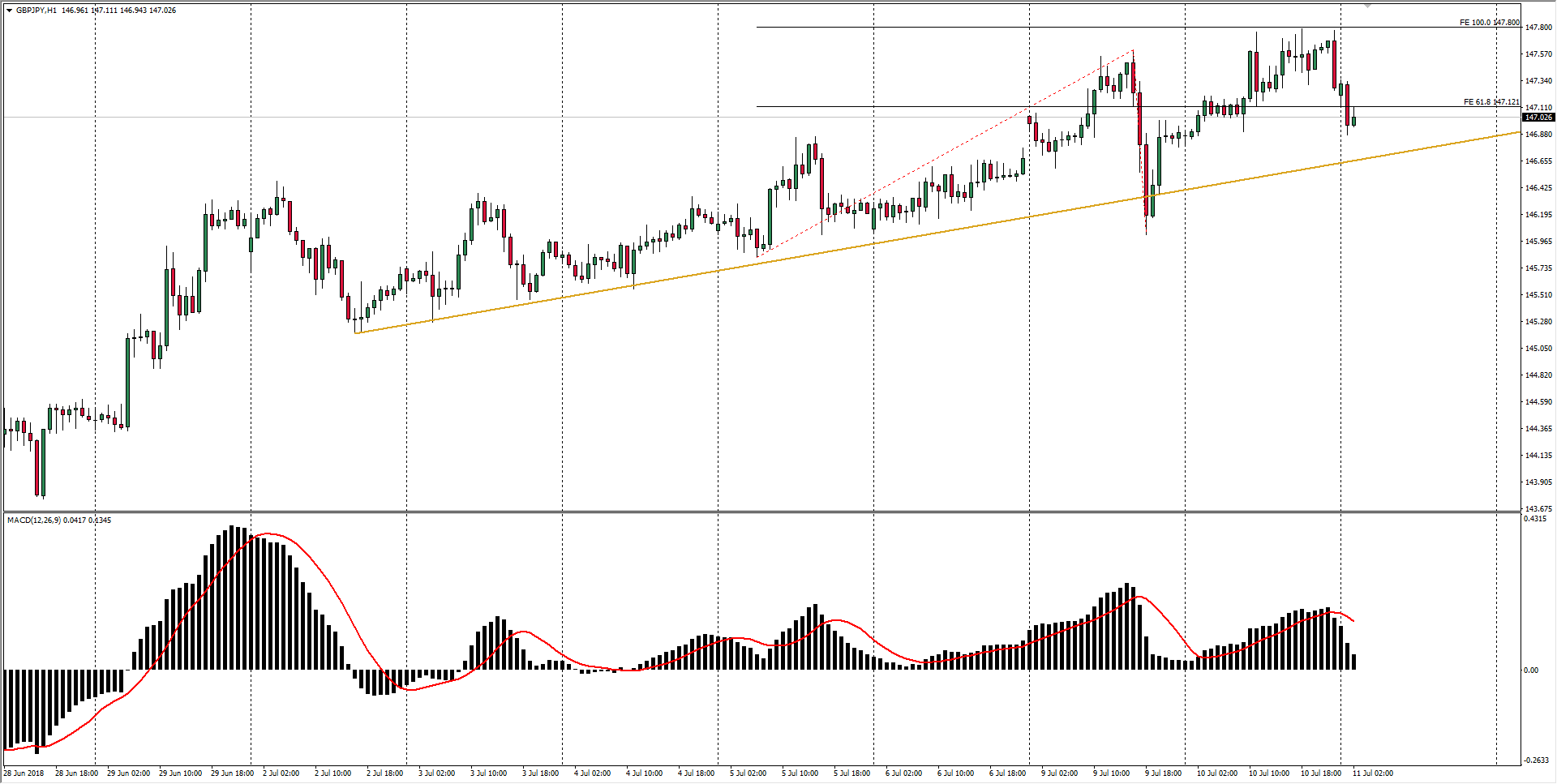Click the -0.2633 MACD scale minimum label
Viewport: 1557px width, 784px height.
(1535, 760)
